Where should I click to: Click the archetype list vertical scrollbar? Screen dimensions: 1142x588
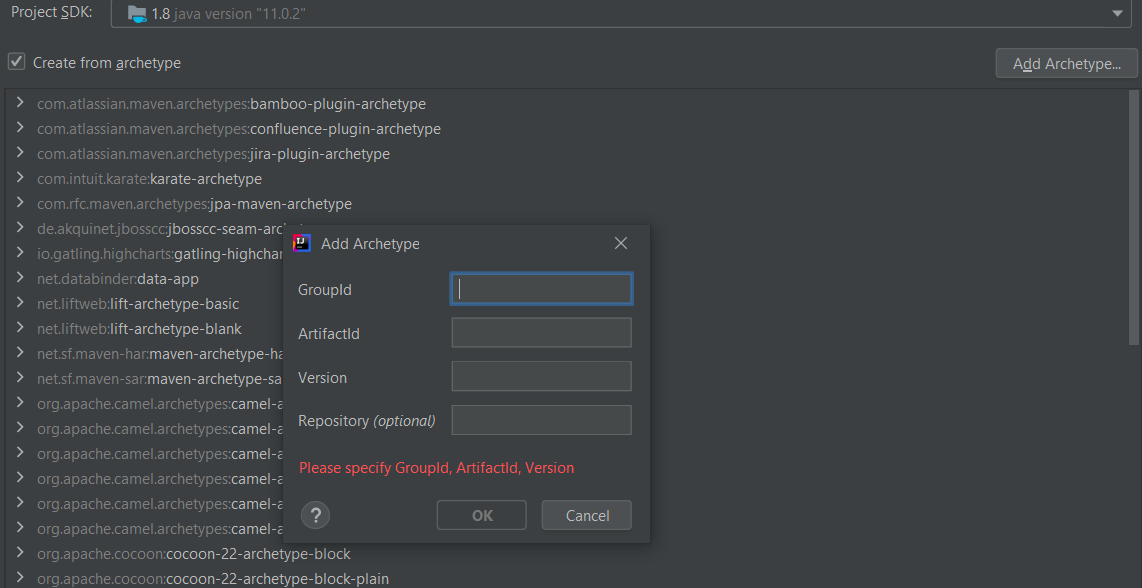pyautogui.click(x=1133, y=217)
